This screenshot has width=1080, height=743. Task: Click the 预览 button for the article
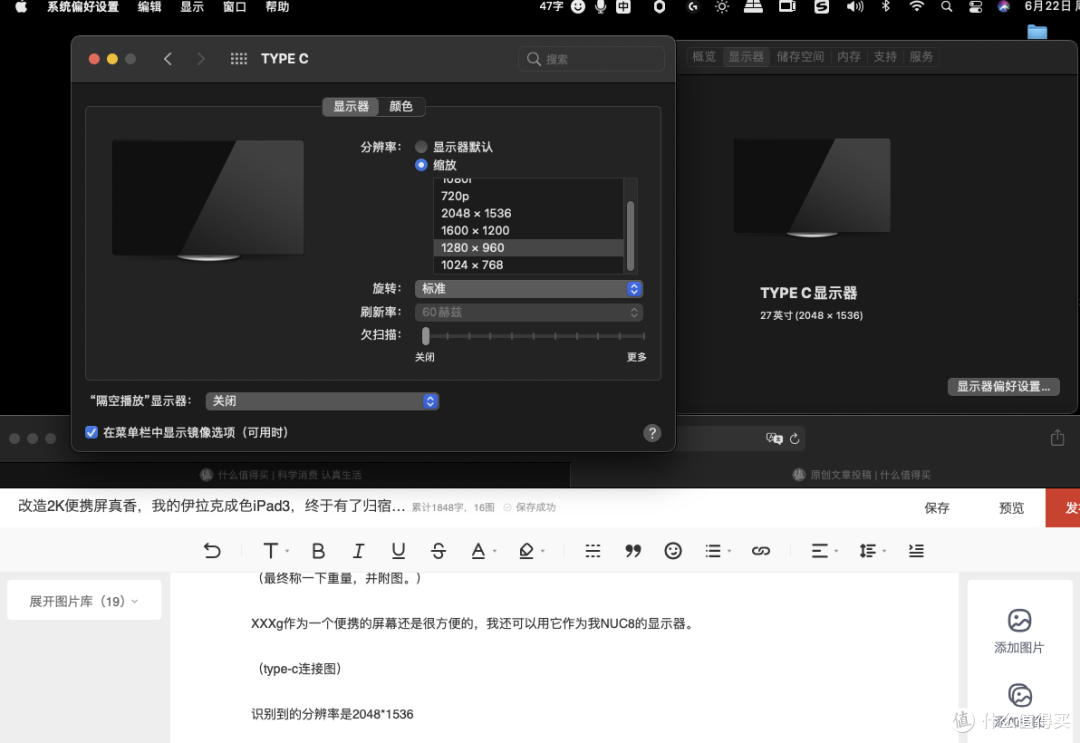[1011, 507]
